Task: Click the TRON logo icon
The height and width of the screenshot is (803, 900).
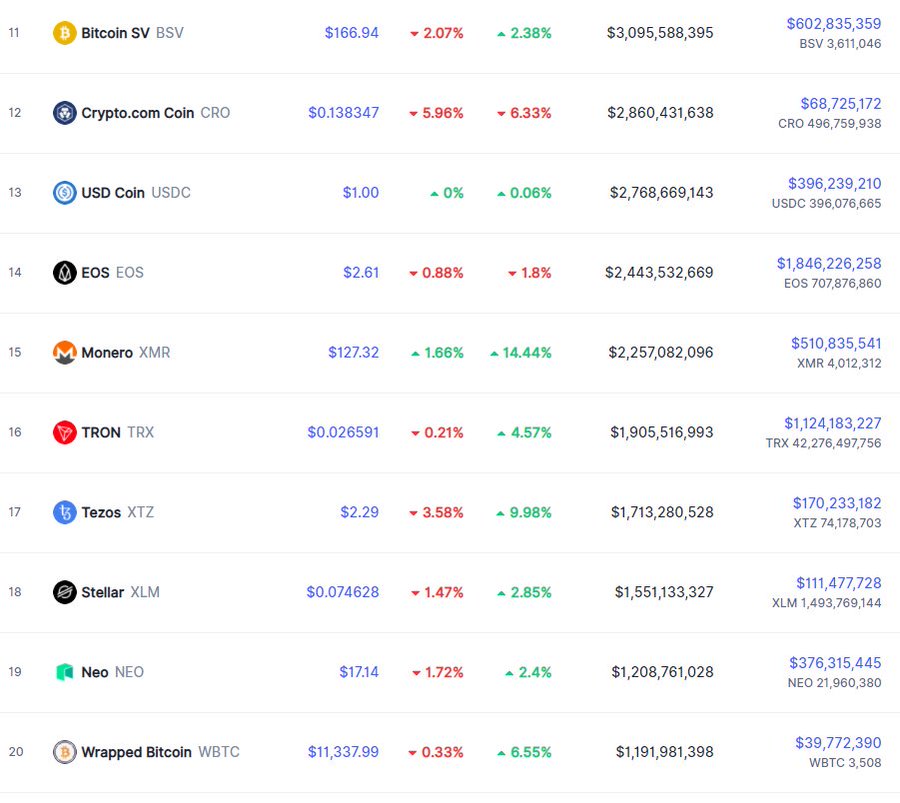Action: 65,432
